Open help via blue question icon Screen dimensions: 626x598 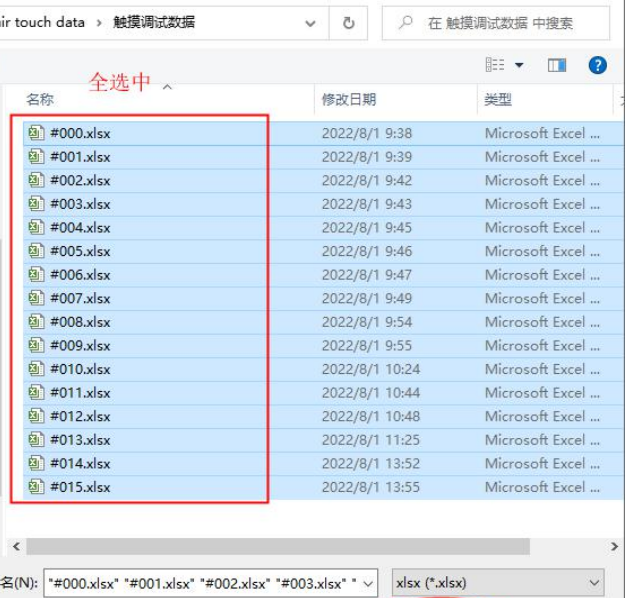click(x=597, y=65)
